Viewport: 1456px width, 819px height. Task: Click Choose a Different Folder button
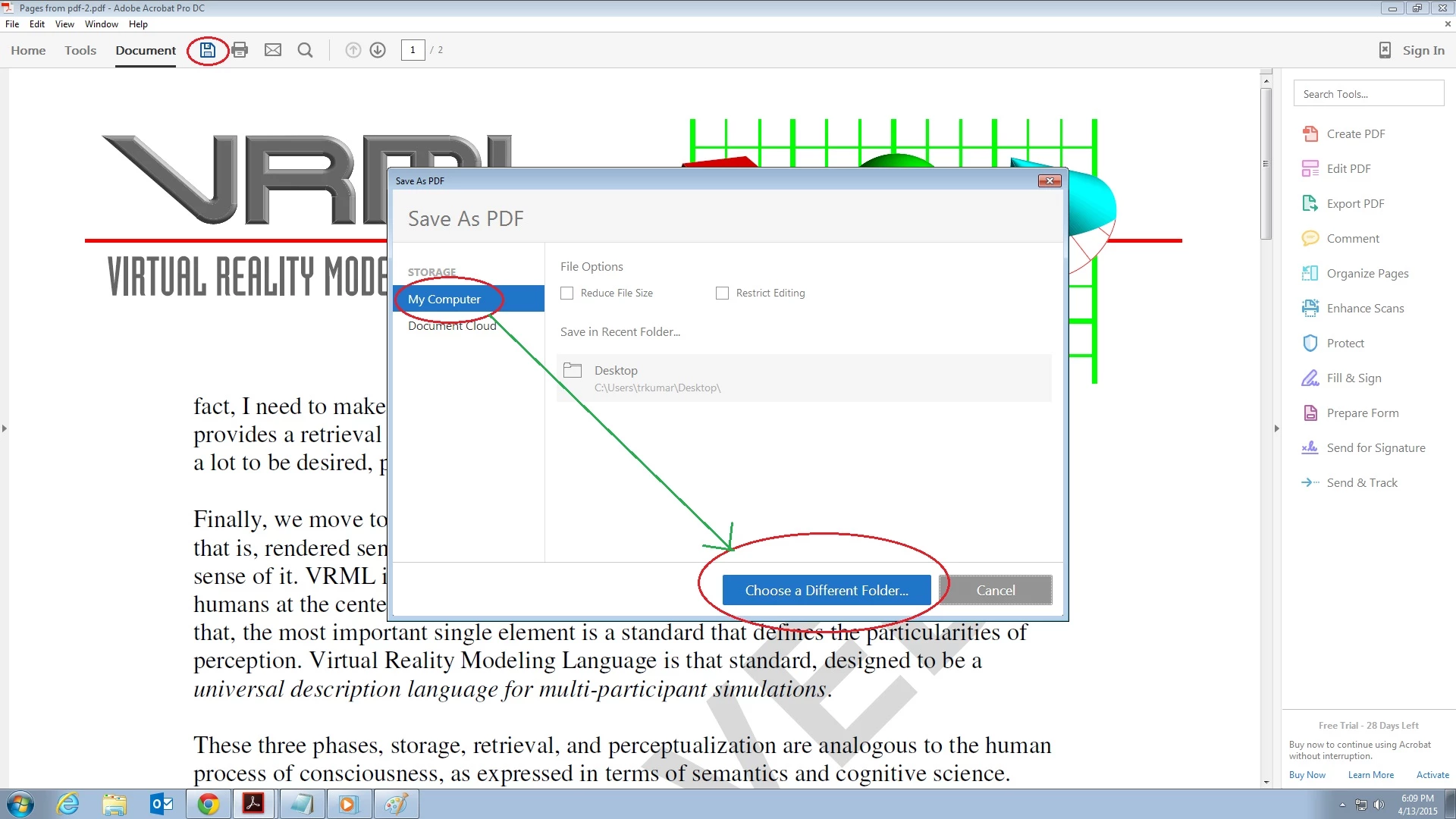[826, 590]
